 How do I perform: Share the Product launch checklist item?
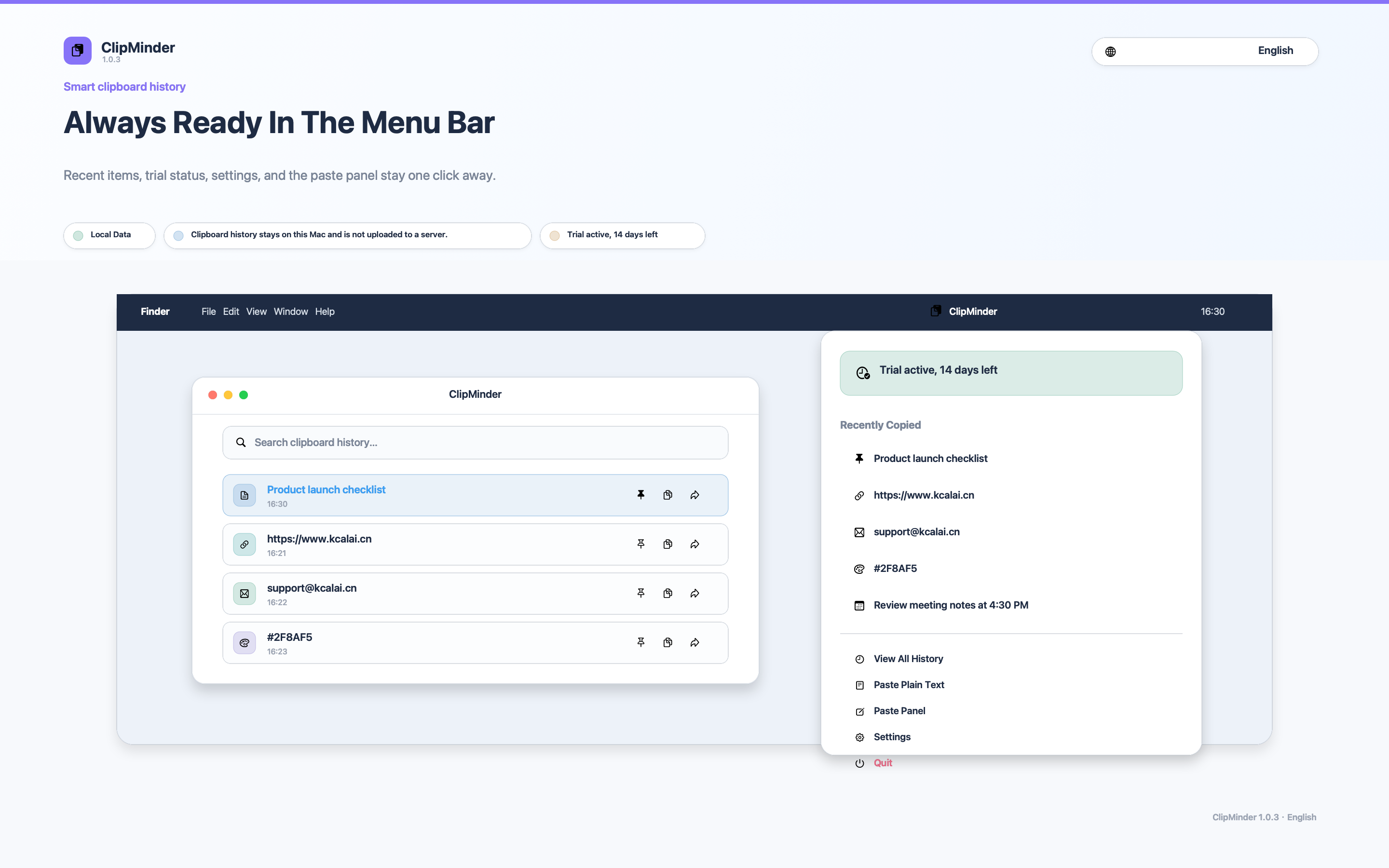pos(694,495)
